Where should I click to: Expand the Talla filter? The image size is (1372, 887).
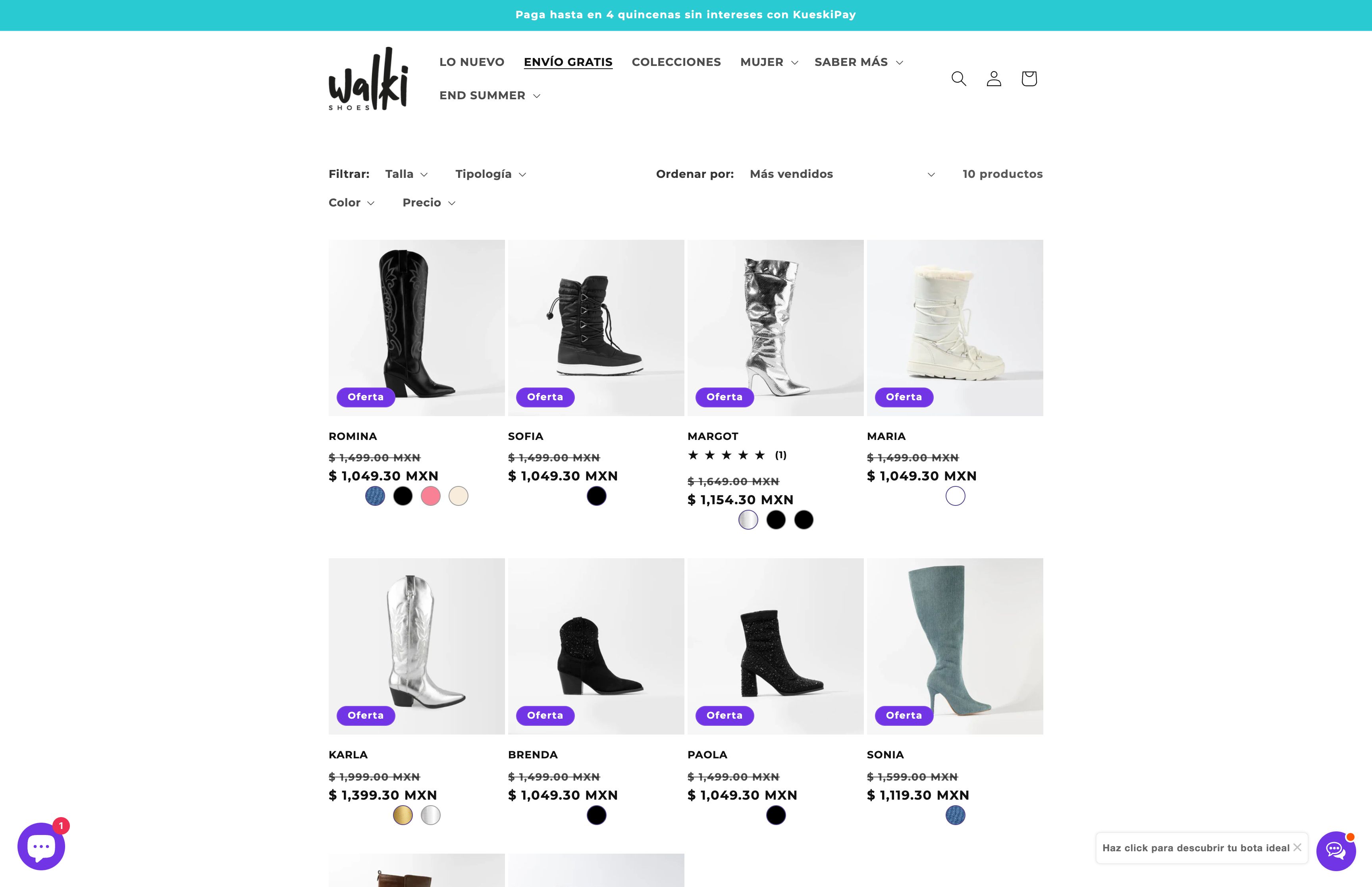pos(407,174)
